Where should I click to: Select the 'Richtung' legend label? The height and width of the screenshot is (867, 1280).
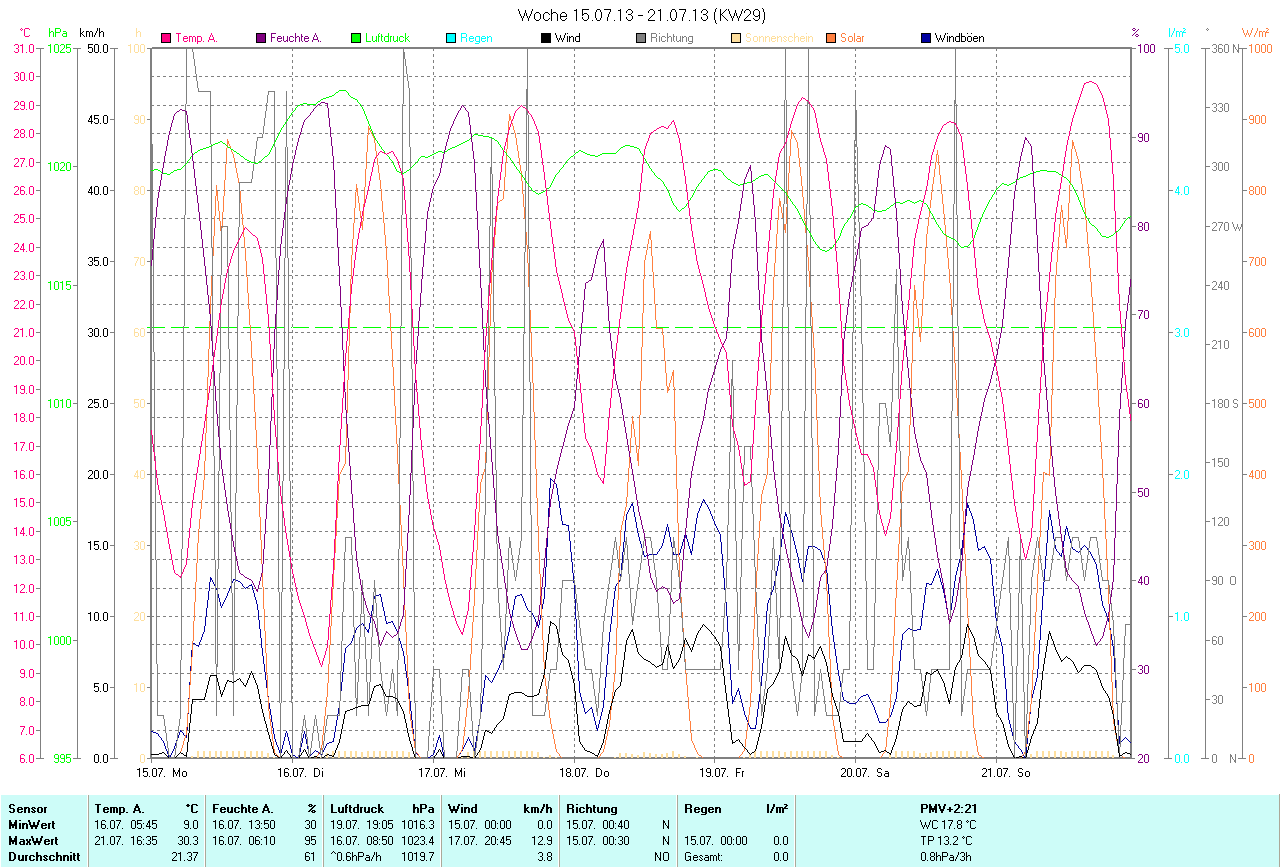pyautogui.click(x=671, y=38)
